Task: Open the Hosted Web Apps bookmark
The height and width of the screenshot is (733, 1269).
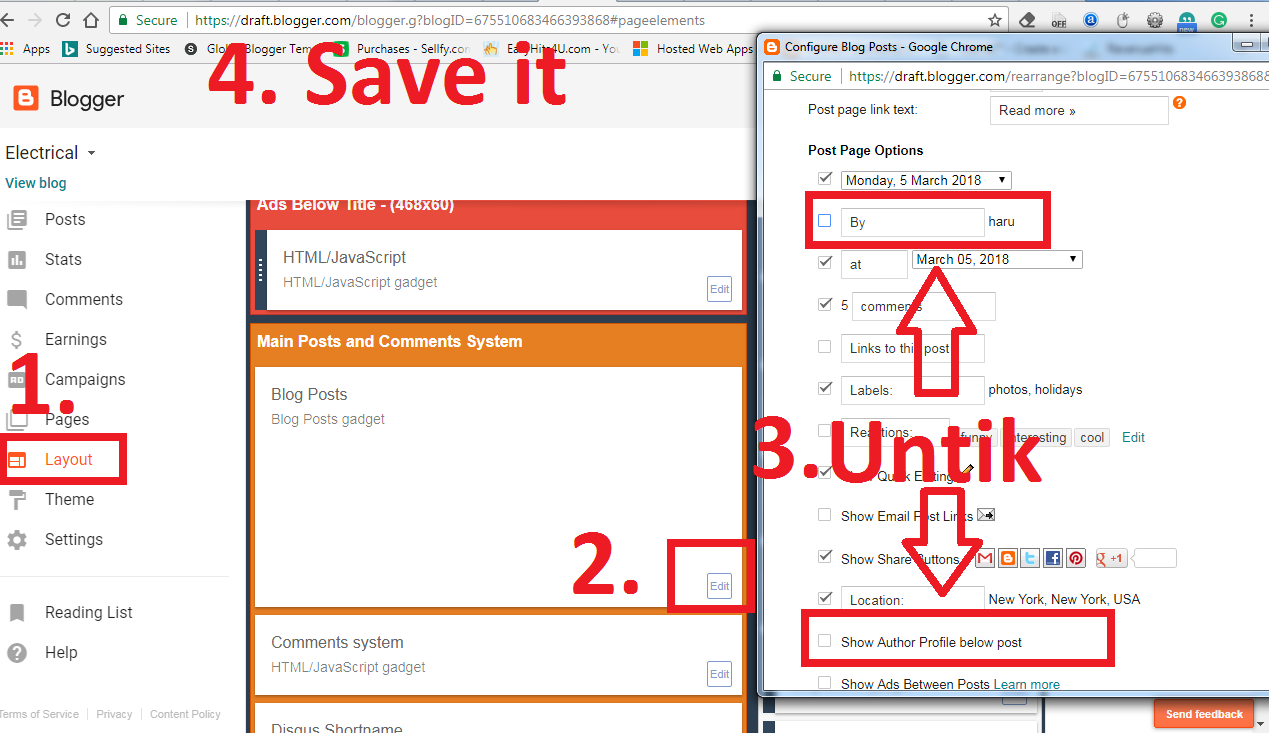Action: [692, 49]
